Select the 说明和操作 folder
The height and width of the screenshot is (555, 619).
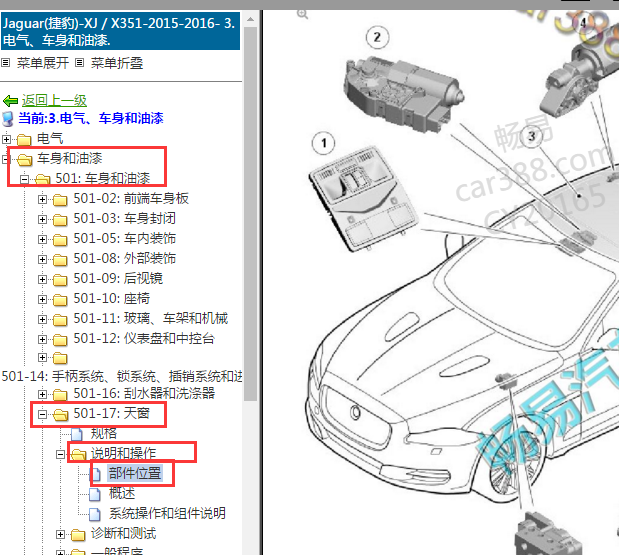[x=124, y=453]
